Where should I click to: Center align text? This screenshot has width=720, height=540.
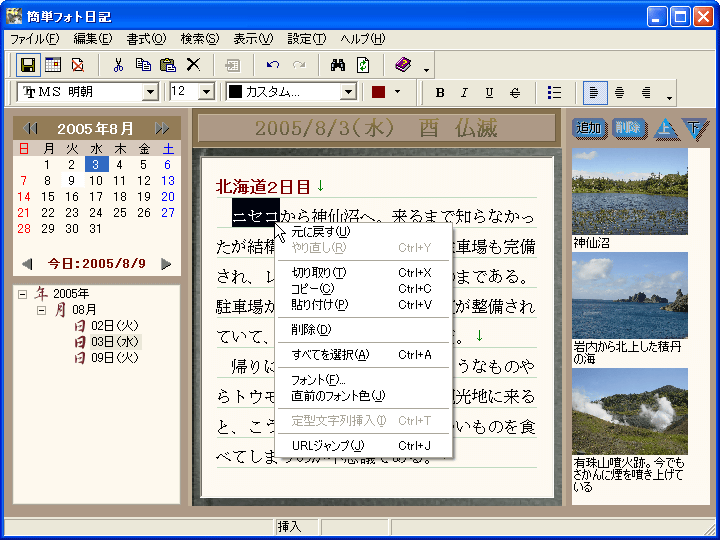[x=619, y=93]
